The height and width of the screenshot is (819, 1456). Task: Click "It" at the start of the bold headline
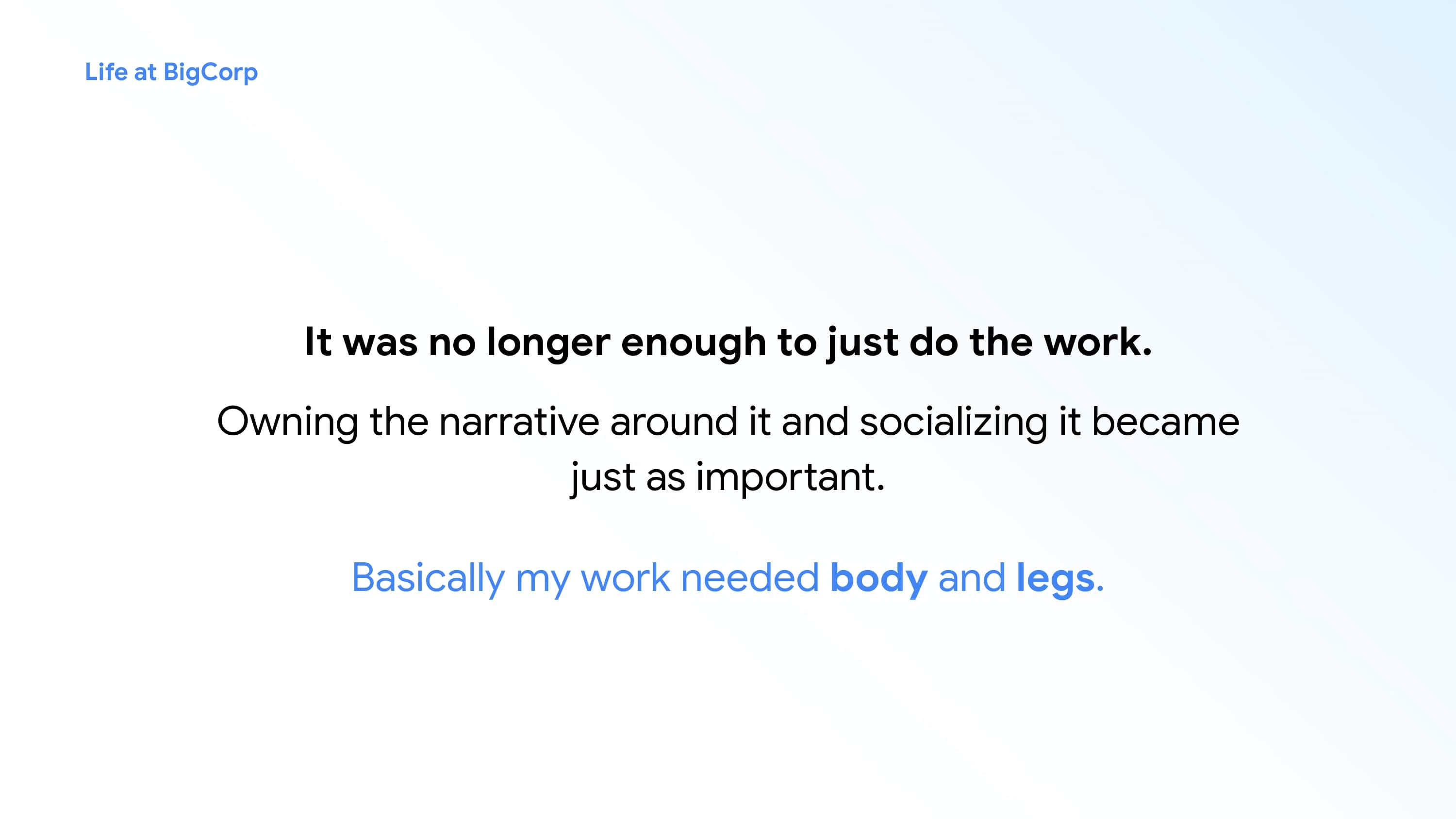coord(318,342)
